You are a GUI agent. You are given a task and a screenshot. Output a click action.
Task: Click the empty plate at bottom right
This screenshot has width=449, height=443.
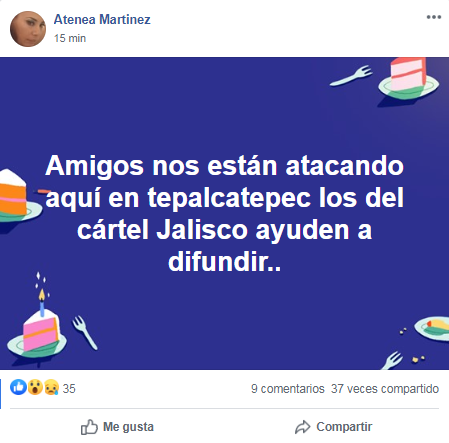[432, 328]
